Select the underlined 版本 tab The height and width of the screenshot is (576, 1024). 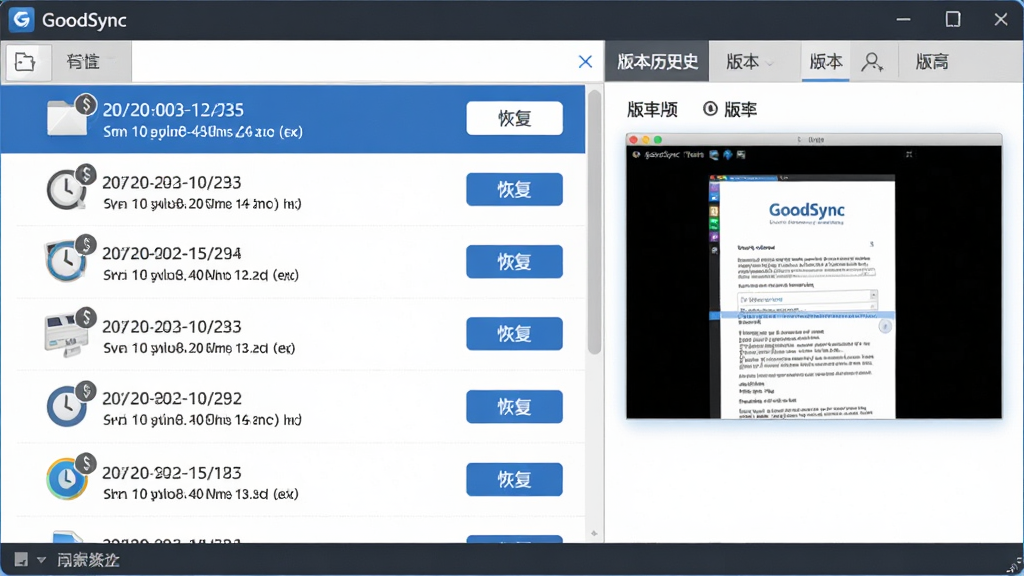coord(825,62)
